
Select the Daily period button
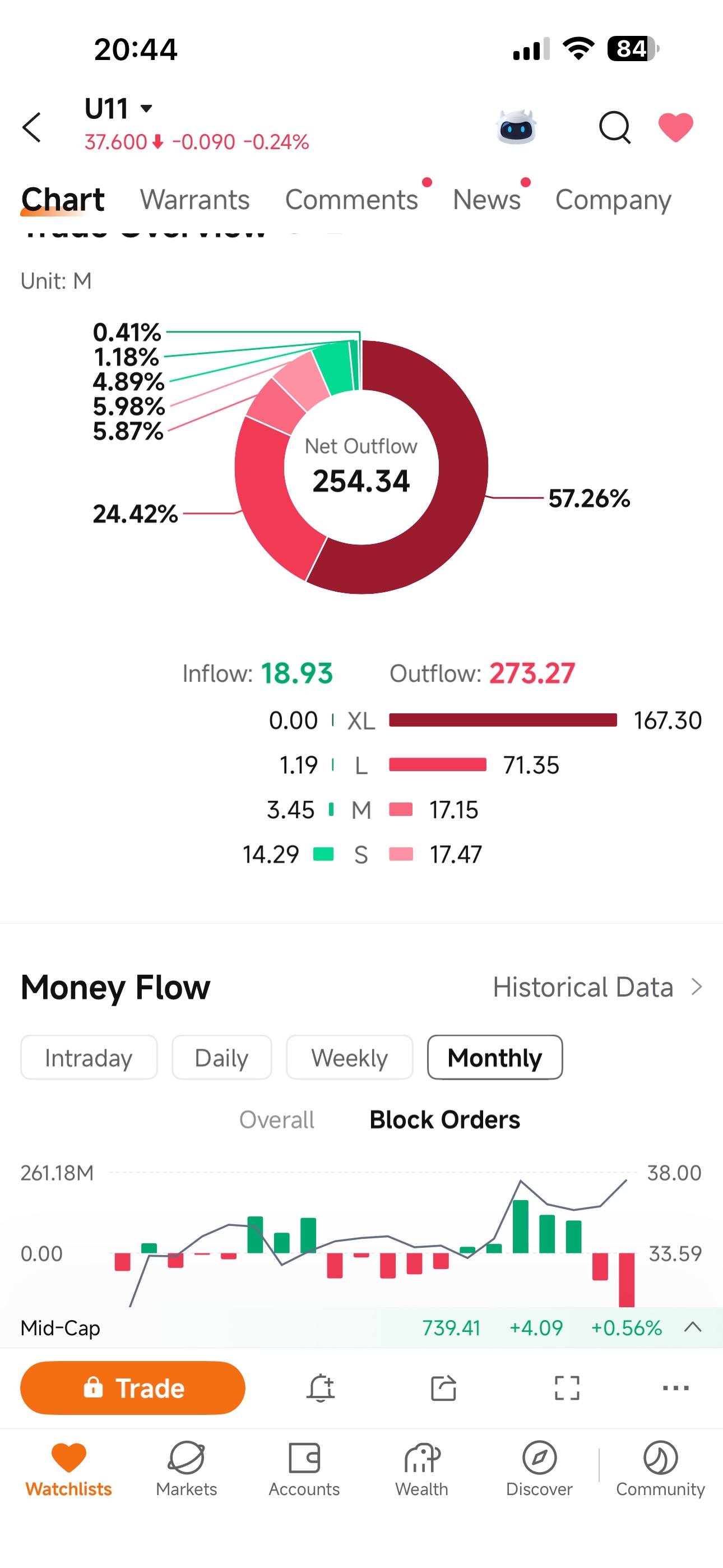pyautogui.click(x=221, y=1057)
